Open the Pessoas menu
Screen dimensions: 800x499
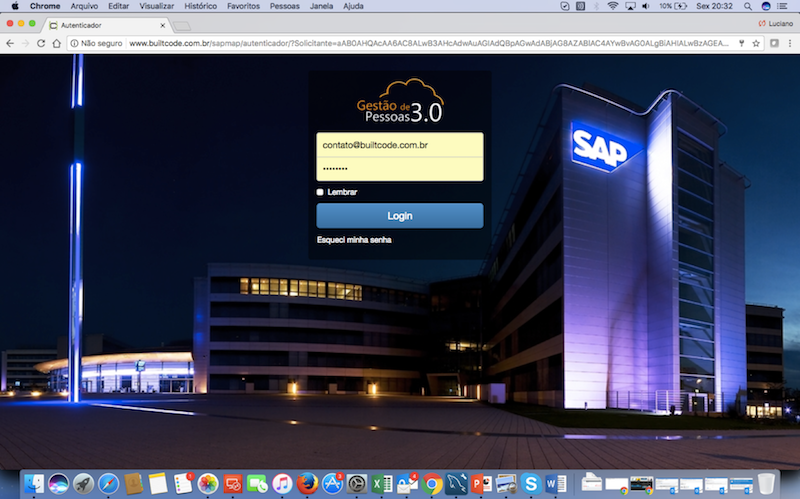pos(285,6)
